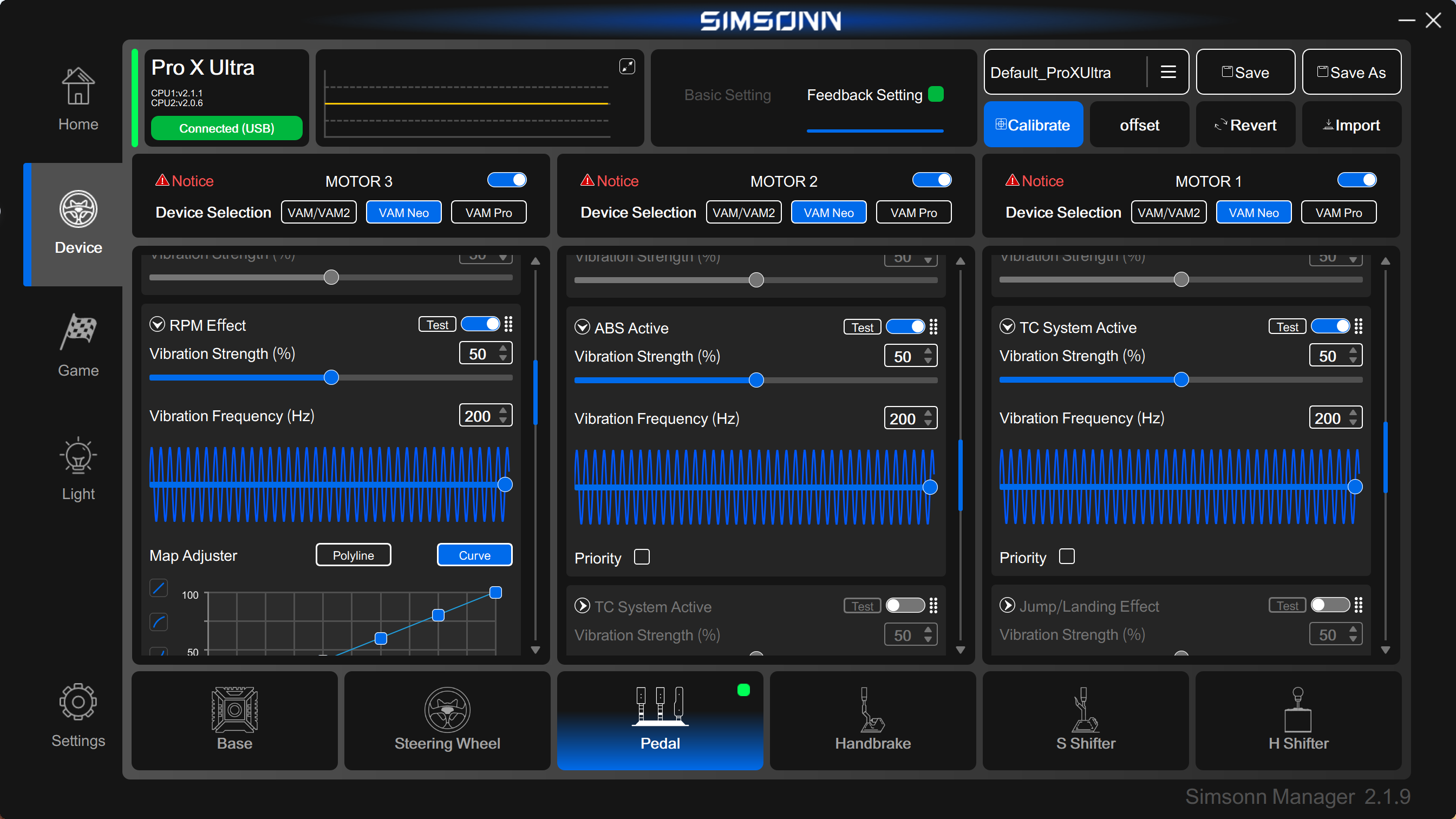Expand Motor 2 disabled TC System Active section
Screen dimensions: 1456x819
582,606
